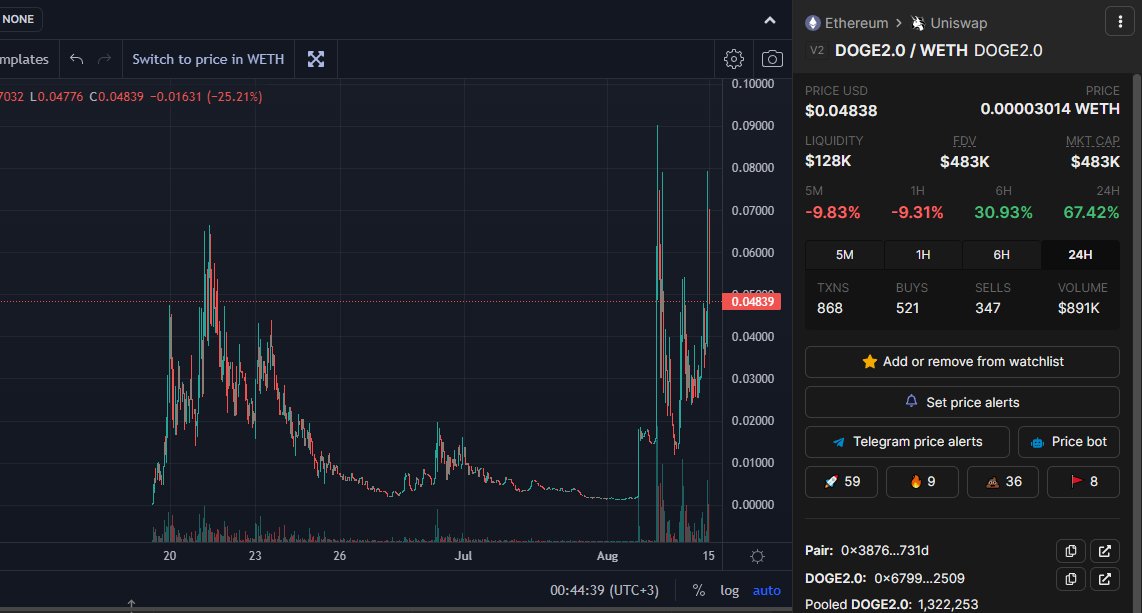Image resolution: width=1142 pixels, height=613 pixels.
Task: Toggle percent scale on the chart
Action: tap(698, 590)
